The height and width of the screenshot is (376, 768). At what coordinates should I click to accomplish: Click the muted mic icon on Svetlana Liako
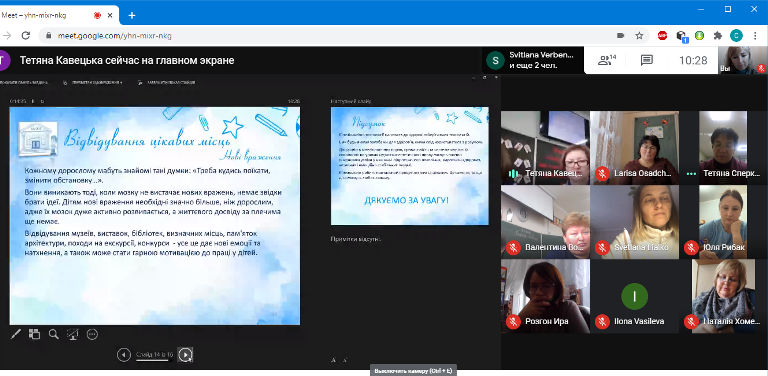(602, 248)
